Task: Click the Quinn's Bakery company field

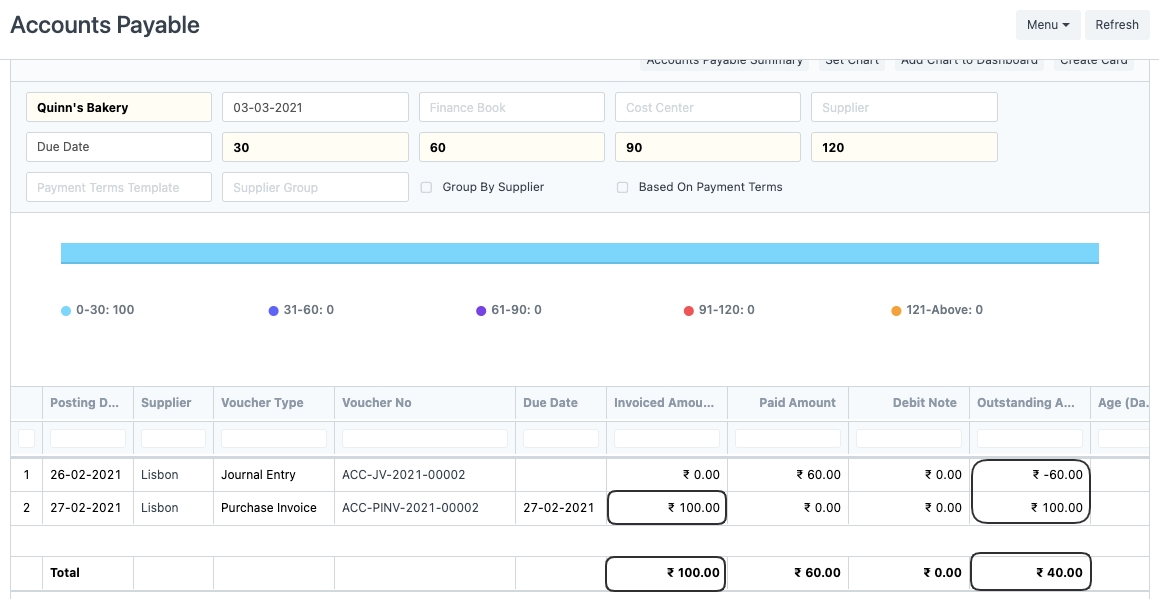Action: coord(118,107)
